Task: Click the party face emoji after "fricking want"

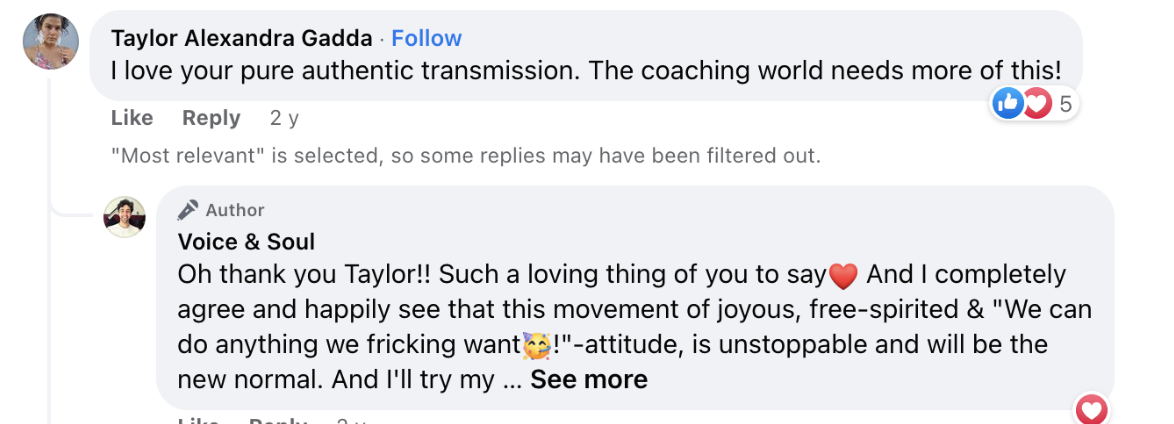Action: [535, 346]
